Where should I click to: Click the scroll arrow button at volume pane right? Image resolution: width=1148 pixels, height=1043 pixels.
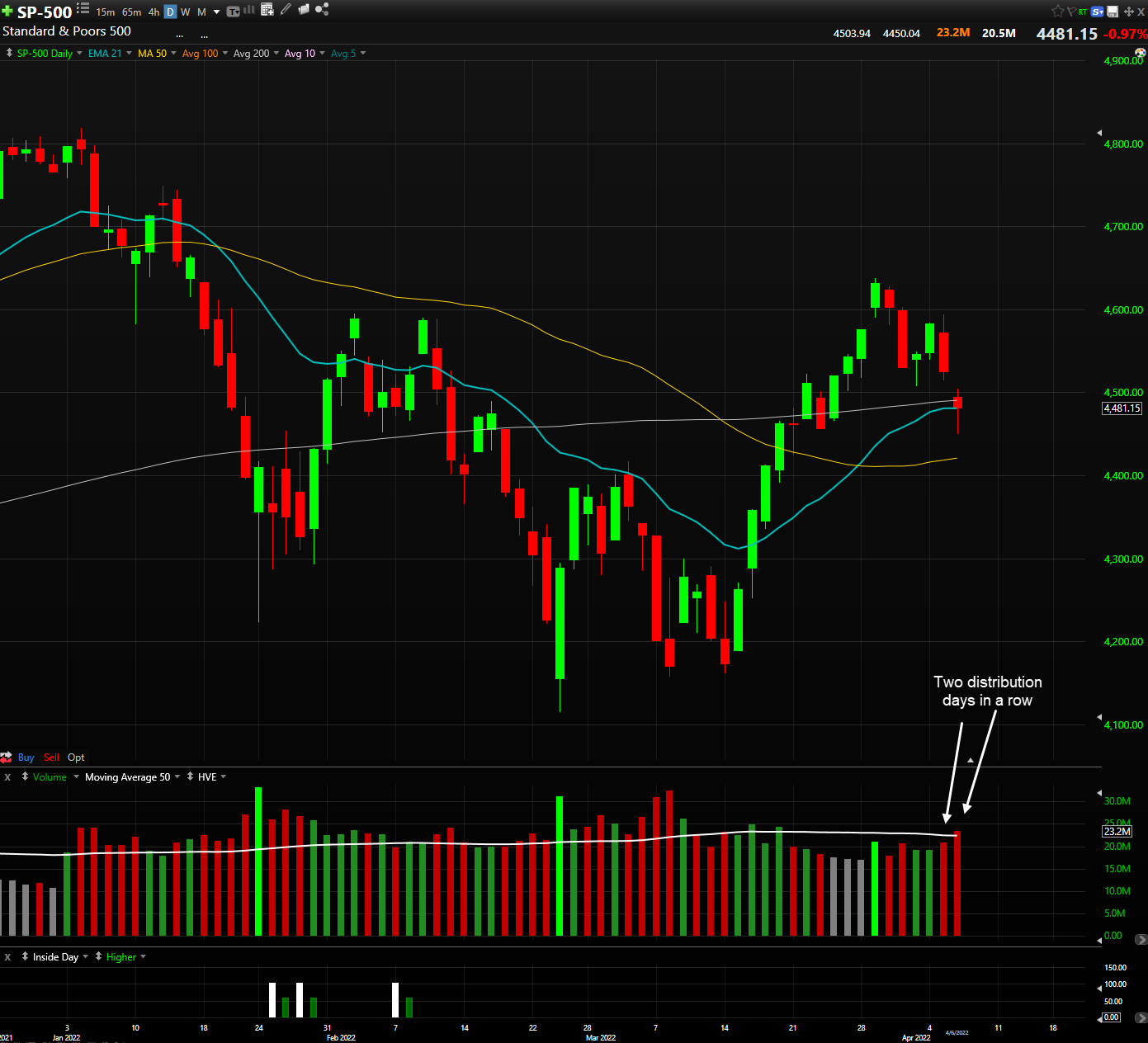1141,939
